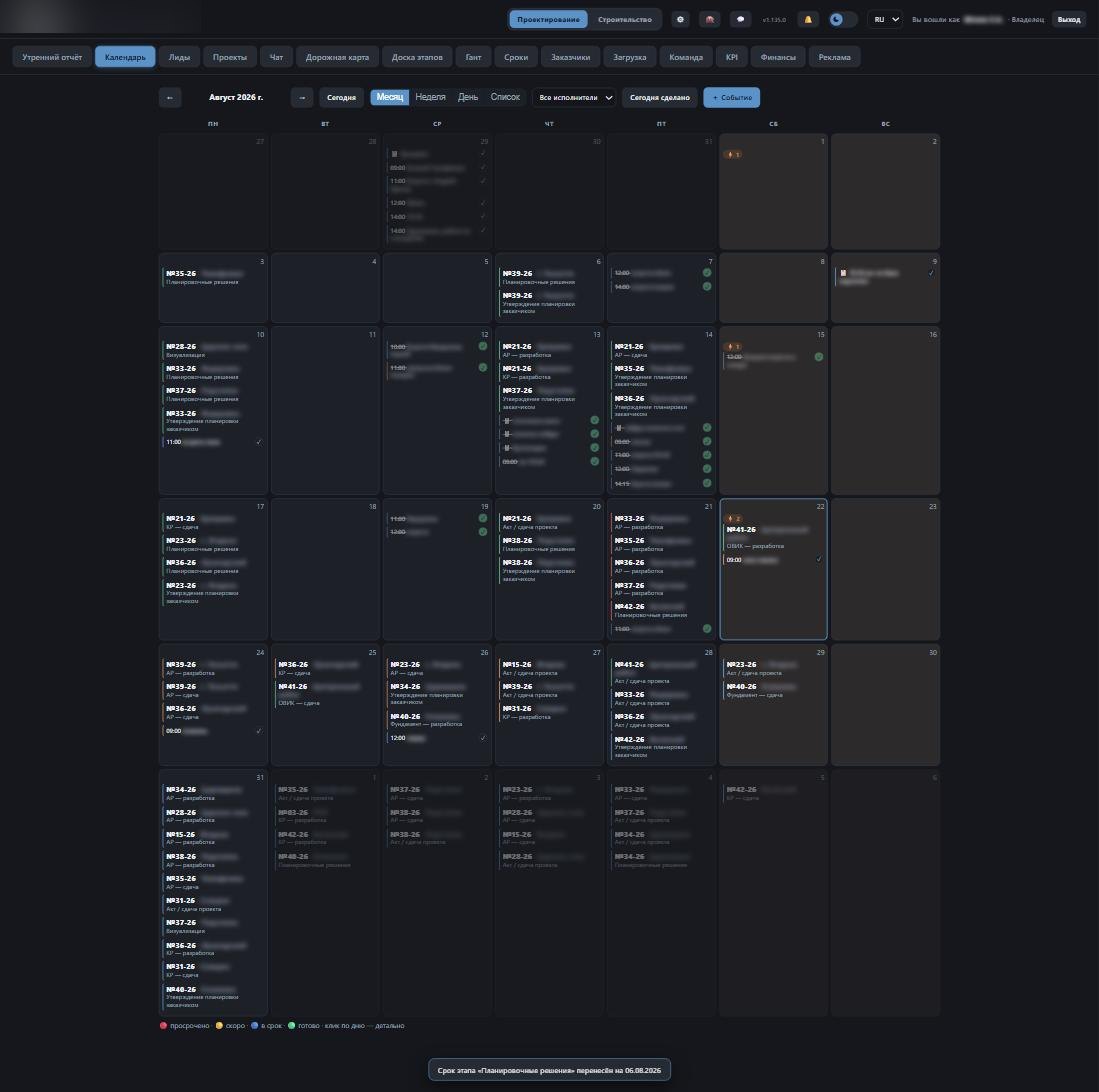
Task: Open №35-26 'Планировочные решения' on August 3
Action: pos(213,277)
